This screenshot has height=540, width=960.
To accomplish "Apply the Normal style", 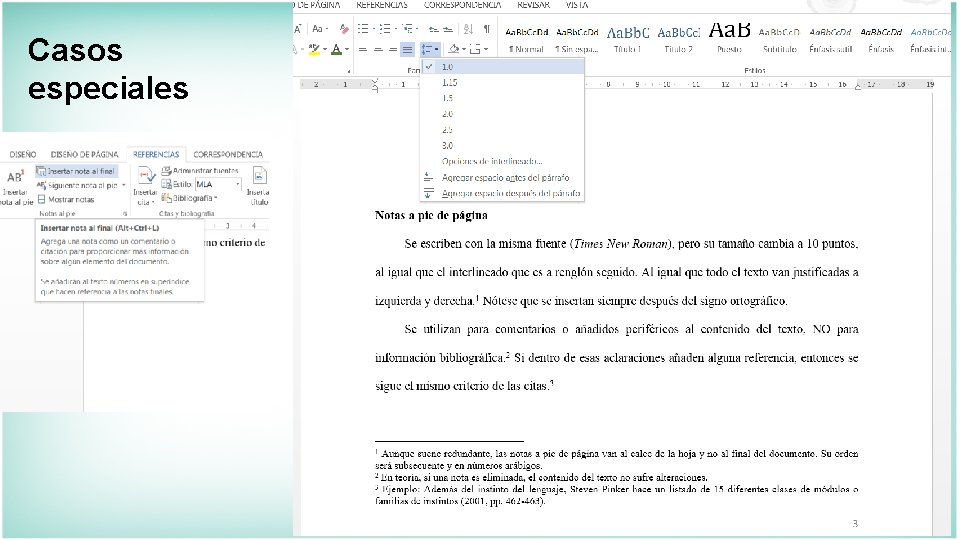I will (x=526, y=40).
